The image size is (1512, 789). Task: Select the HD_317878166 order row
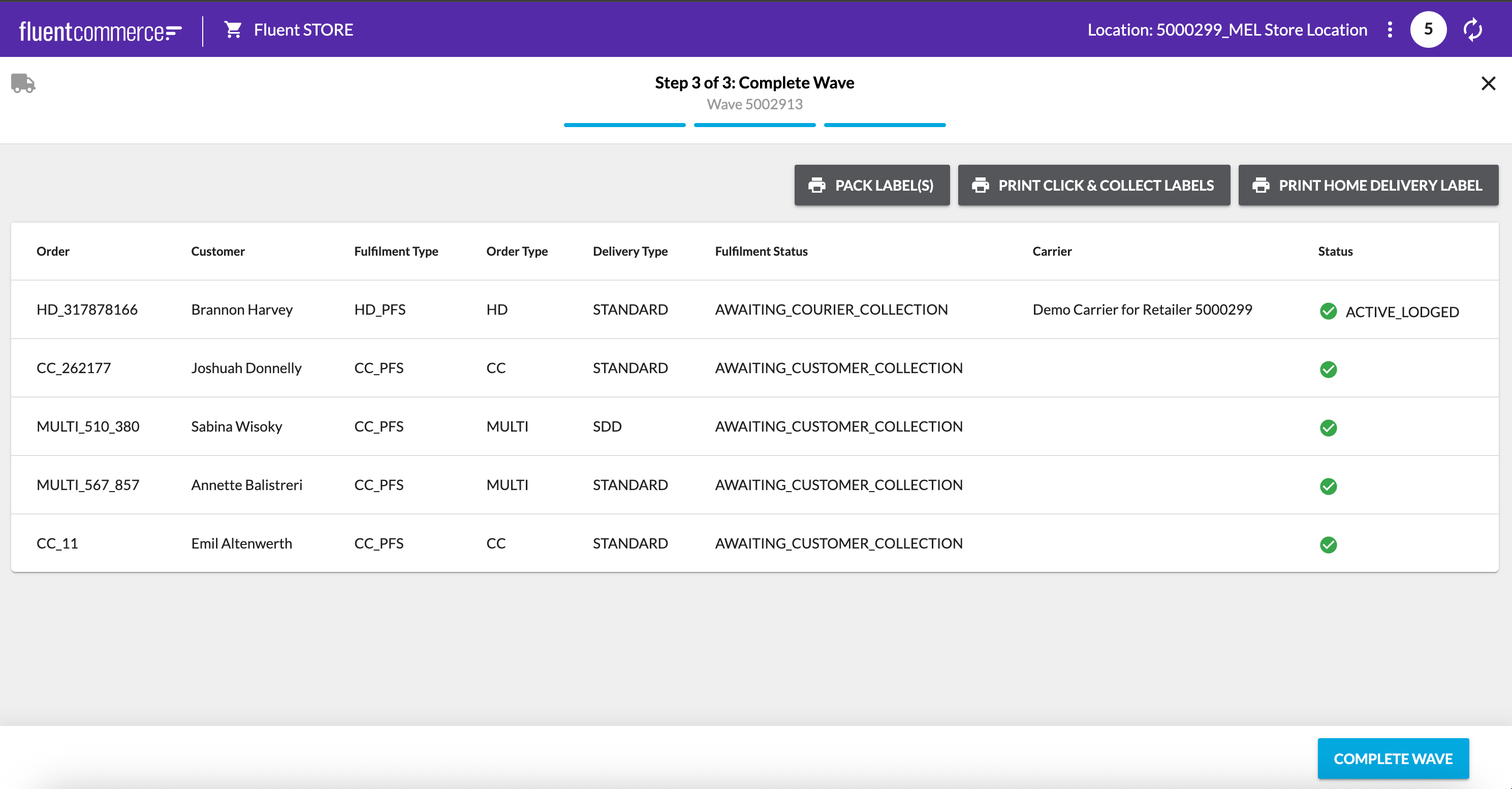pos(87,309)
